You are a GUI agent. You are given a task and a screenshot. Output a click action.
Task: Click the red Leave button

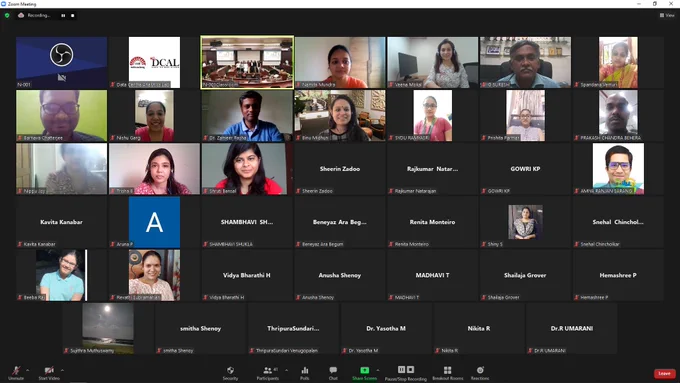click(x=664, y=373)
